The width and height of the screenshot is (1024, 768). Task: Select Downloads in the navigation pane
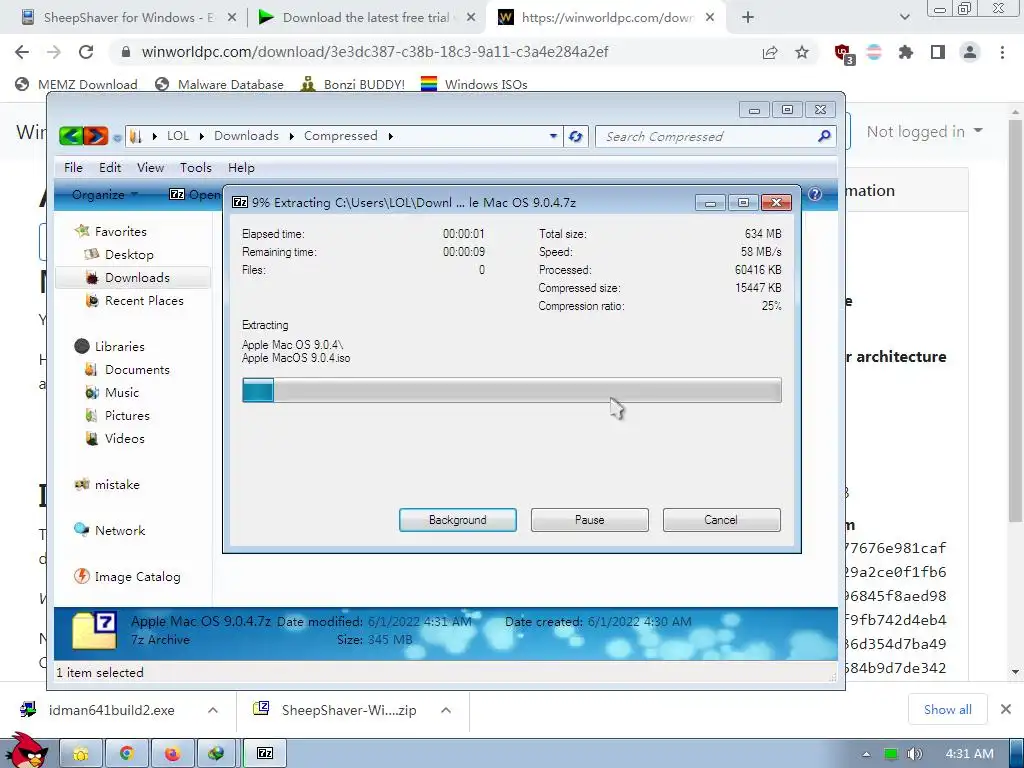pyautogui.click(x=137, y=278)
